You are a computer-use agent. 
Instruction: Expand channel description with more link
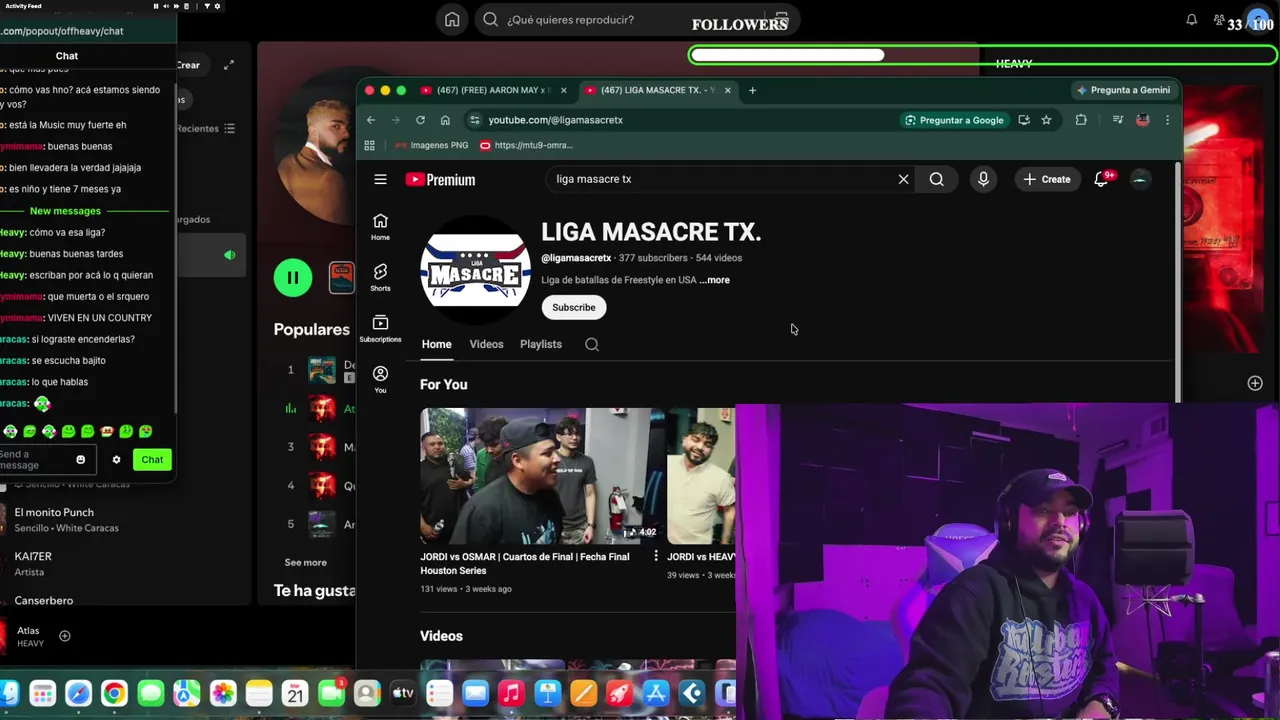[715, 280]
